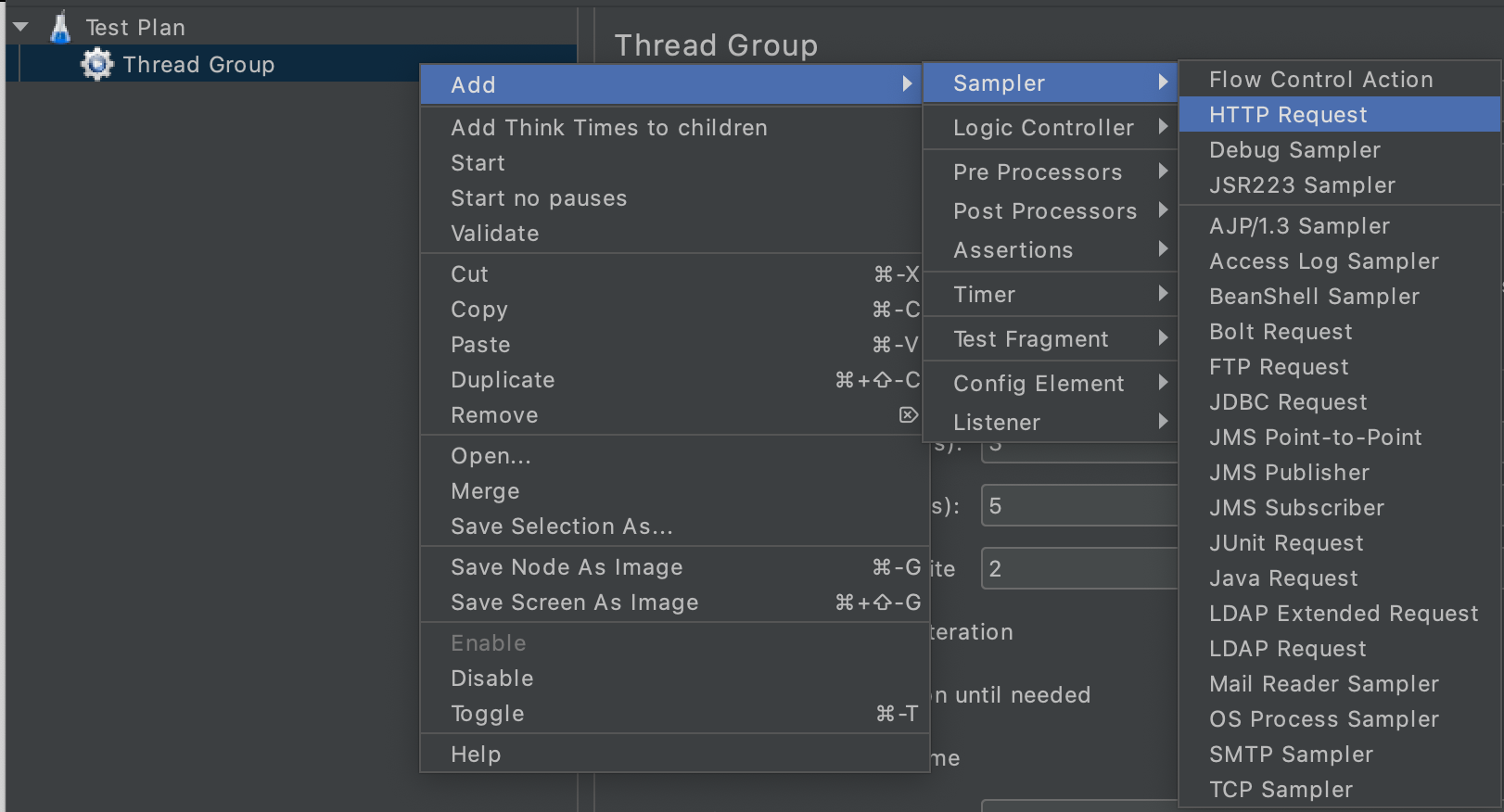Open Config Element submenu
1504x812 pixels.
(1051, 383)
